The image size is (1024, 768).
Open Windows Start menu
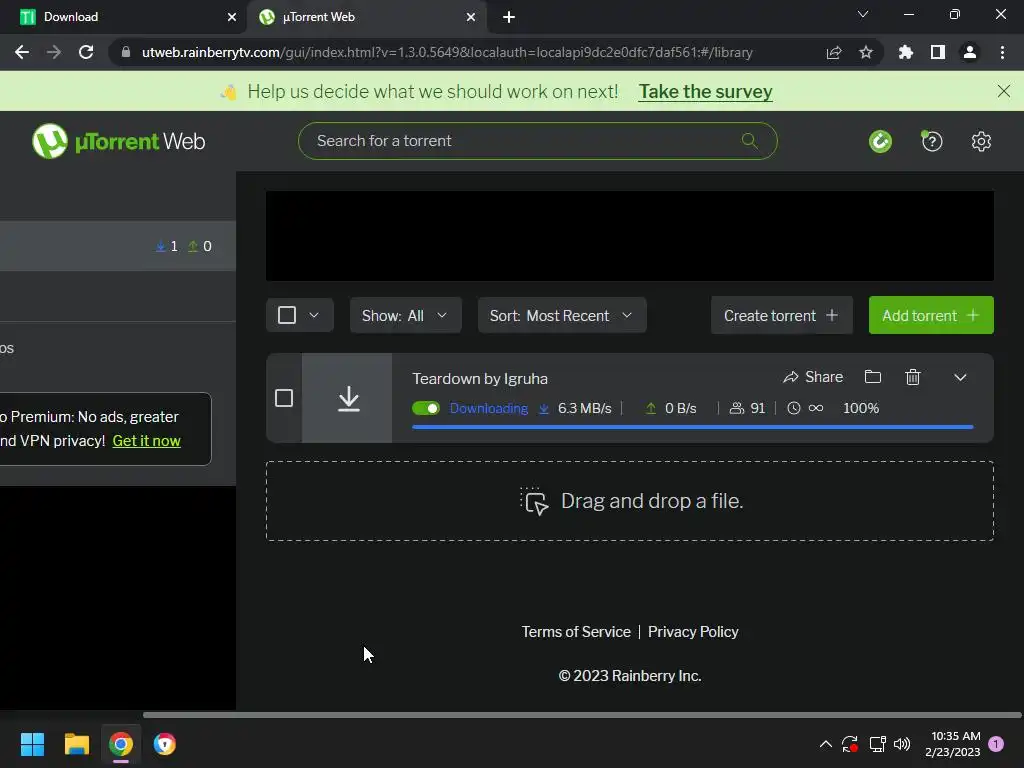click(x=32, y=744)
